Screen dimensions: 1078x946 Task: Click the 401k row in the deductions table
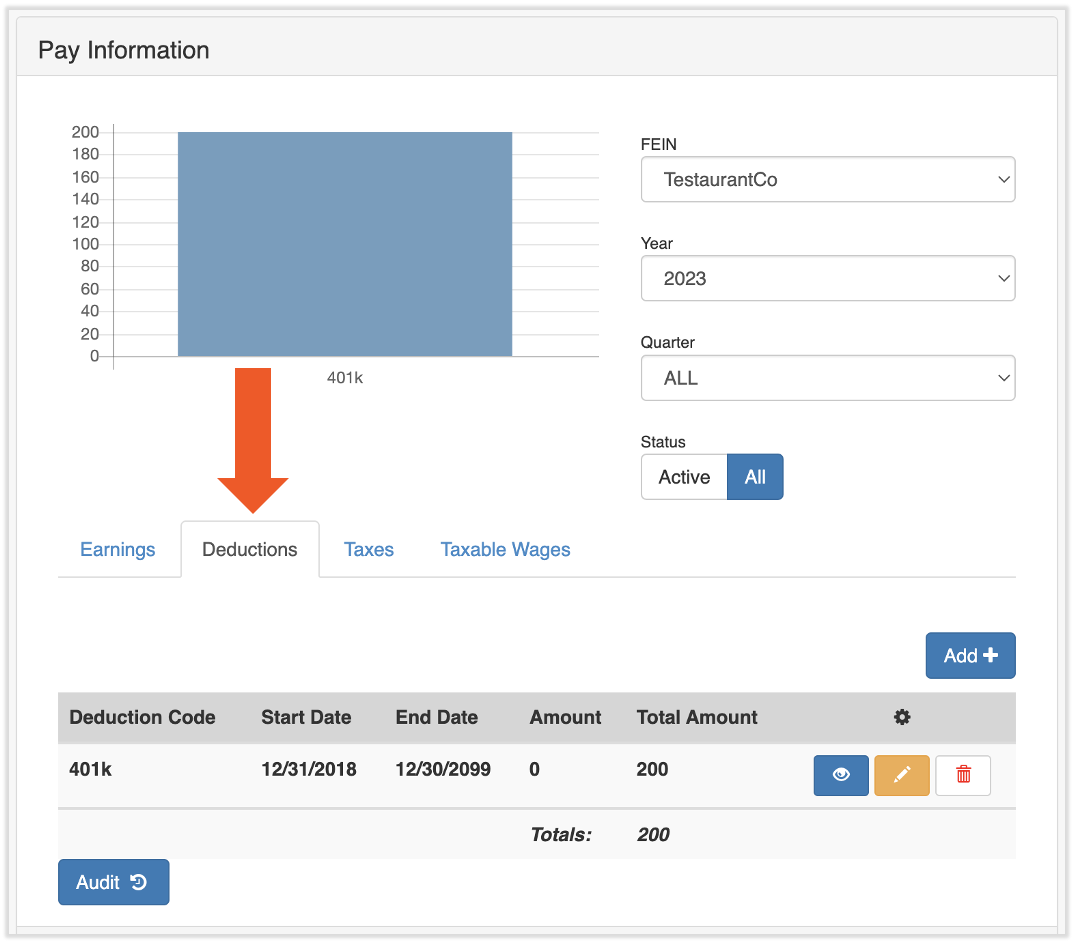pyautogui.click(x=400, y=770)
